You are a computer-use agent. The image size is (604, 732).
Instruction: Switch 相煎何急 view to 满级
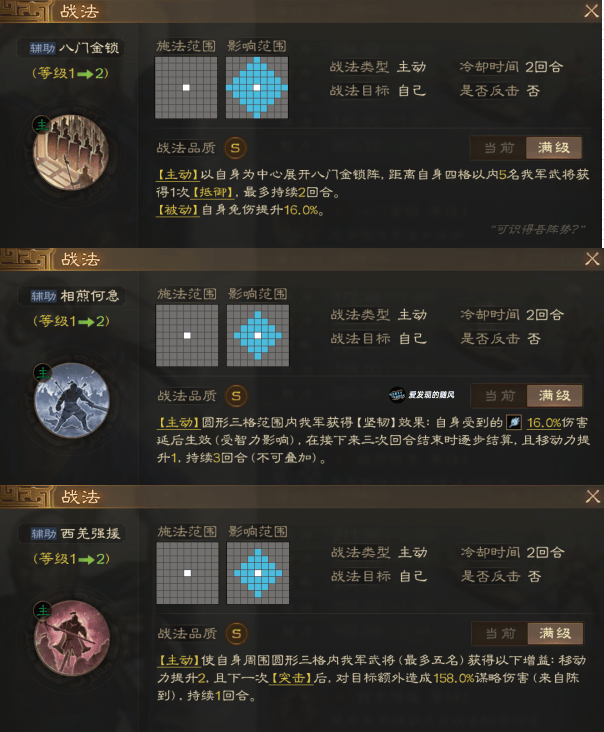point(555,396)
